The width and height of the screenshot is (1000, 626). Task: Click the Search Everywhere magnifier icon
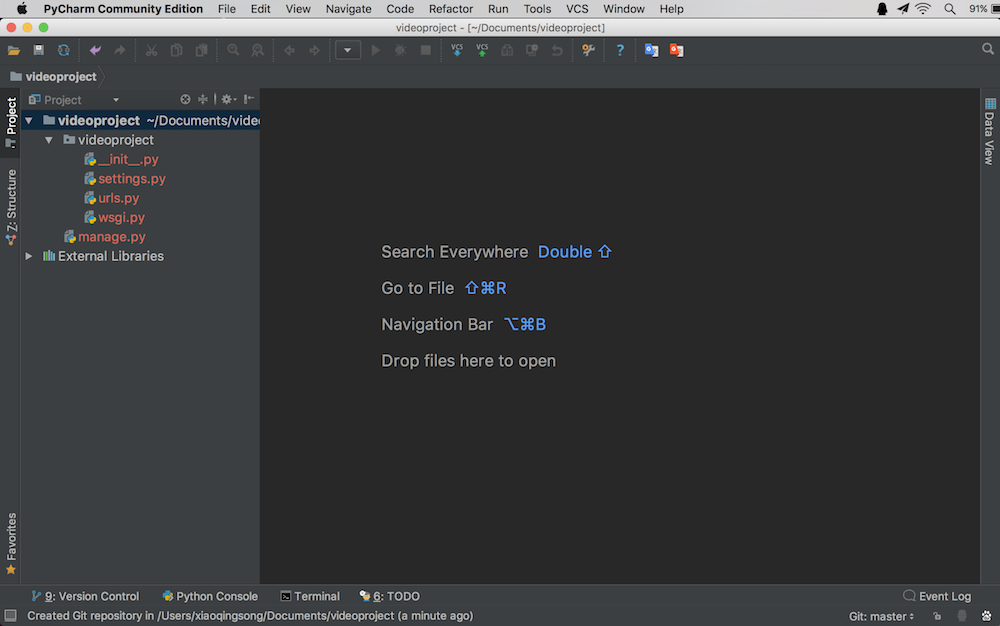pos(987,49)
